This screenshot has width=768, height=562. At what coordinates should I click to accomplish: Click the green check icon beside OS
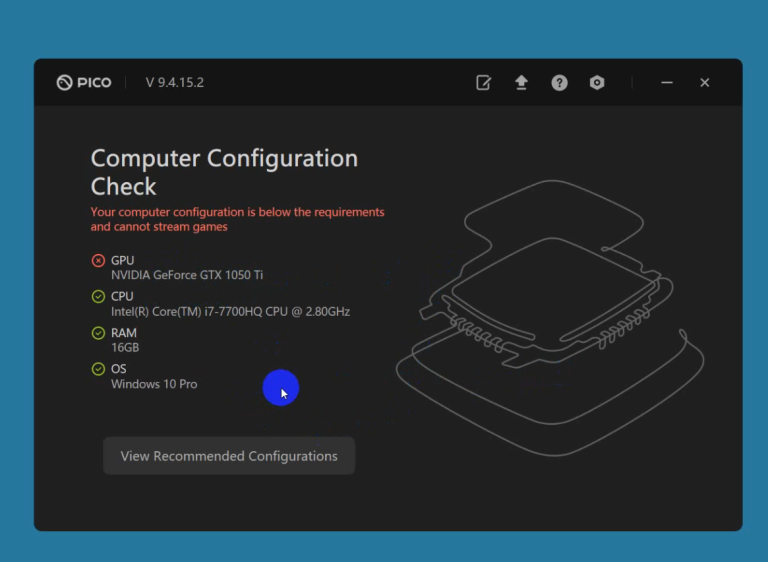point(98,369)
